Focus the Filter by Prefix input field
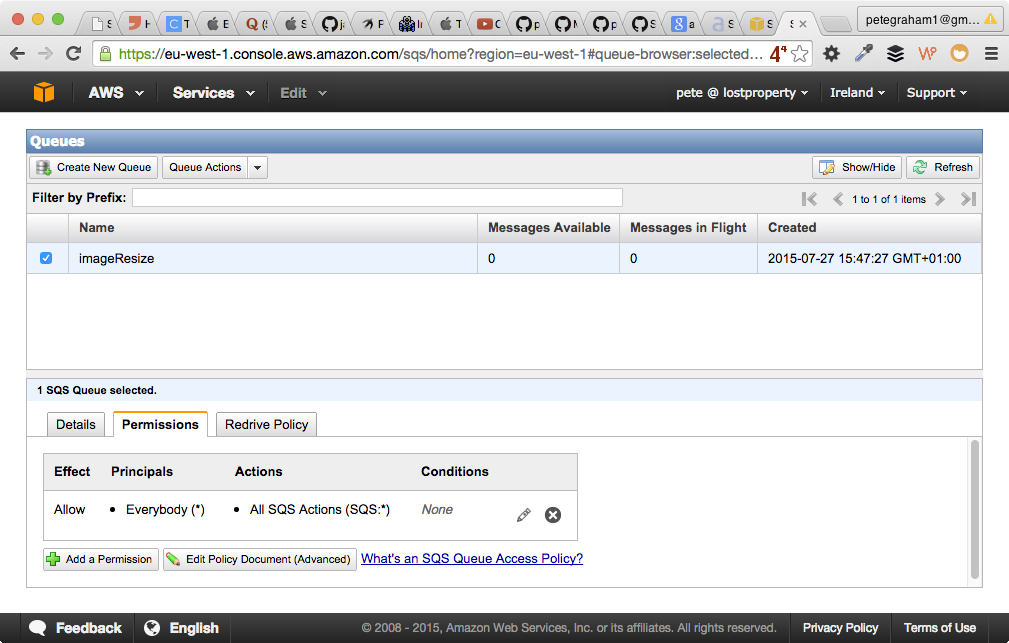This screenshot has width=1009, height=643. 377,198
